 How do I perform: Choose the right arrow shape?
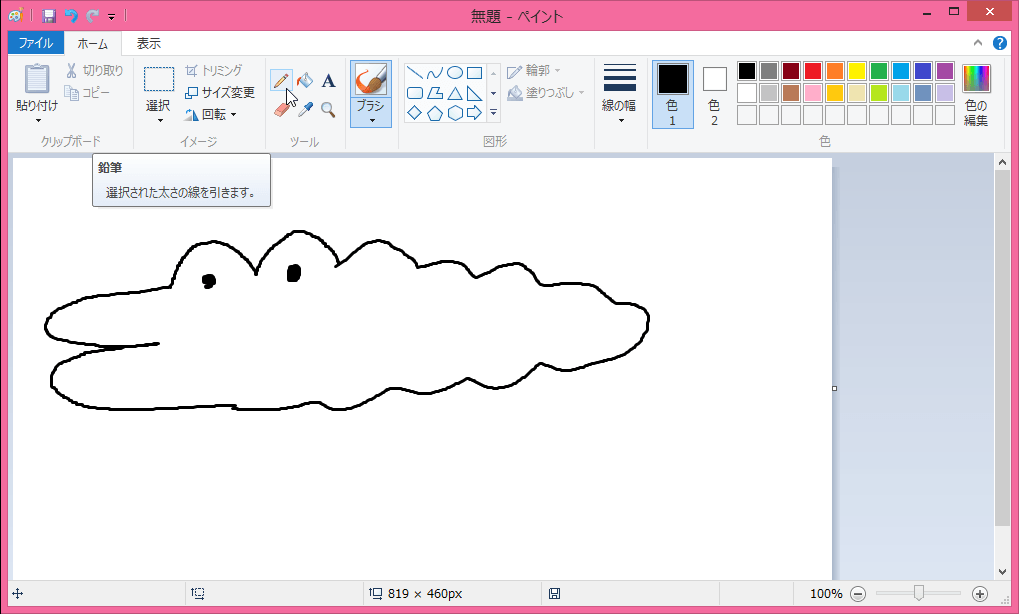474,113
